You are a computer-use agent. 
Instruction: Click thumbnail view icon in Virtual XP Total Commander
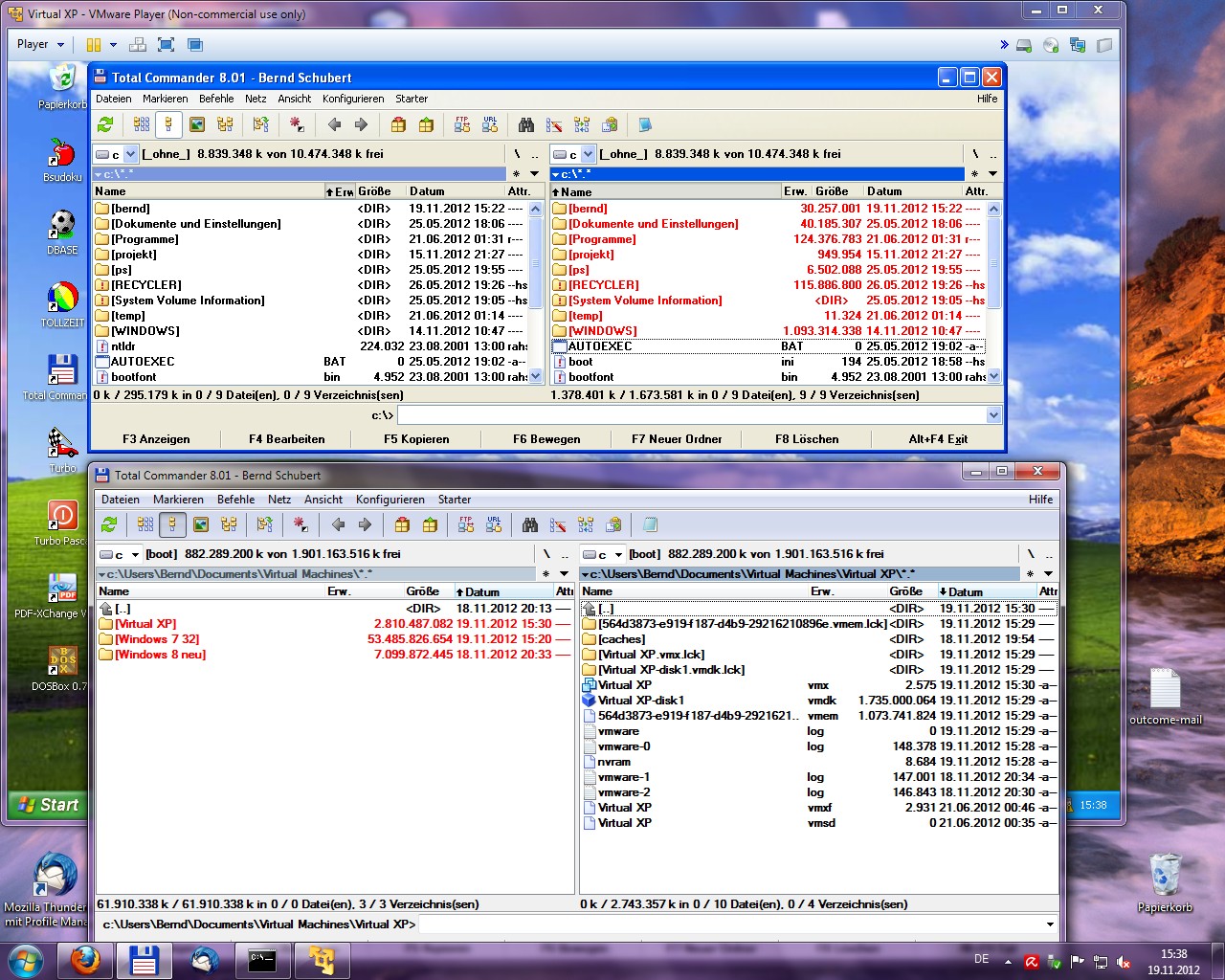pos(197,124)
